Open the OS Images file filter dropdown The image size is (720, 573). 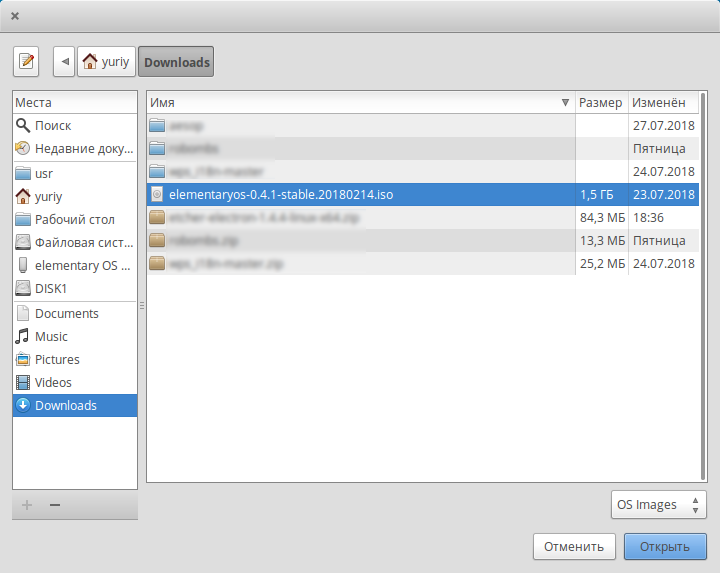658,505
